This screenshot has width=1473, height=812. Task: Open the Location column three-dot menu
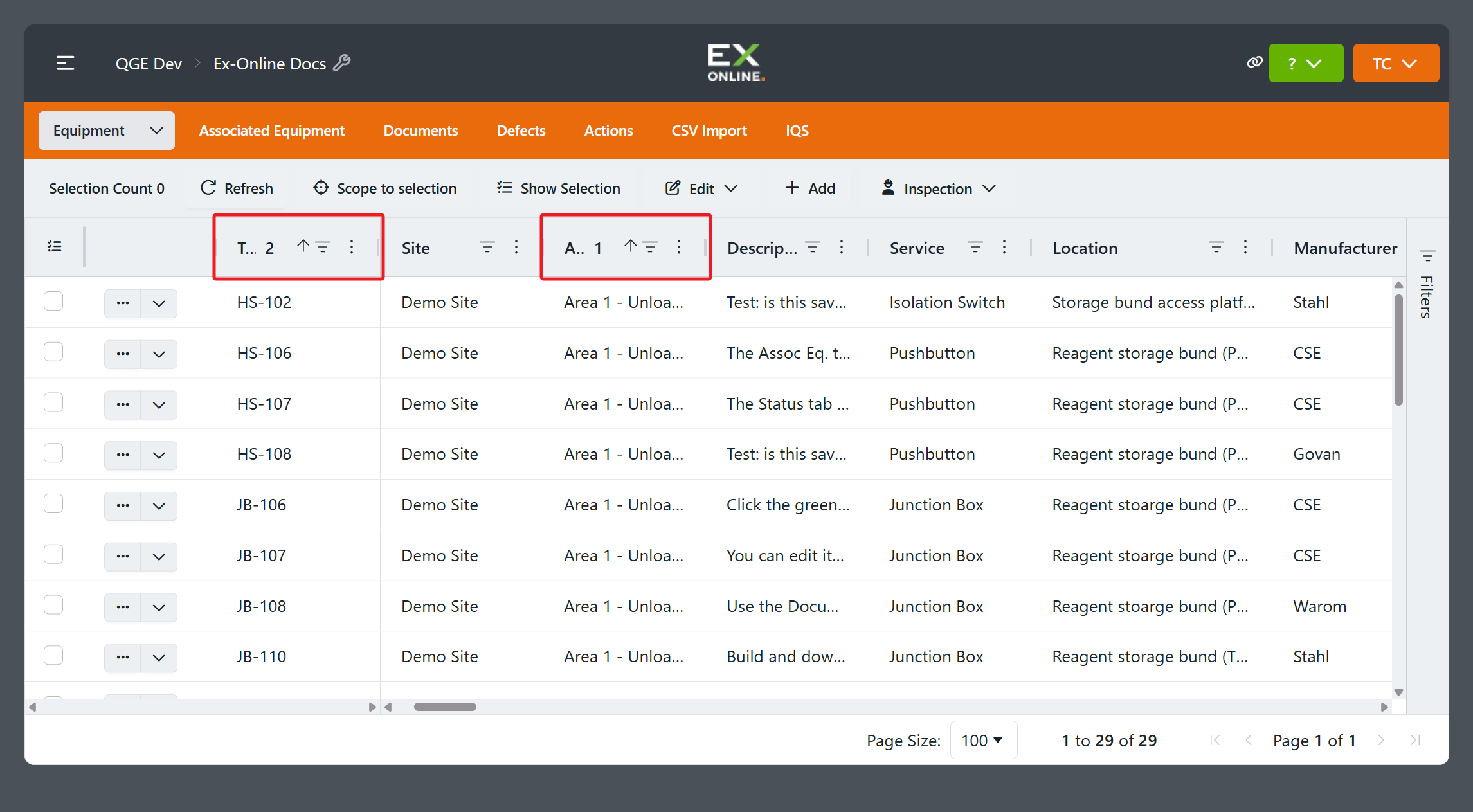click(x=1245, y=247)
